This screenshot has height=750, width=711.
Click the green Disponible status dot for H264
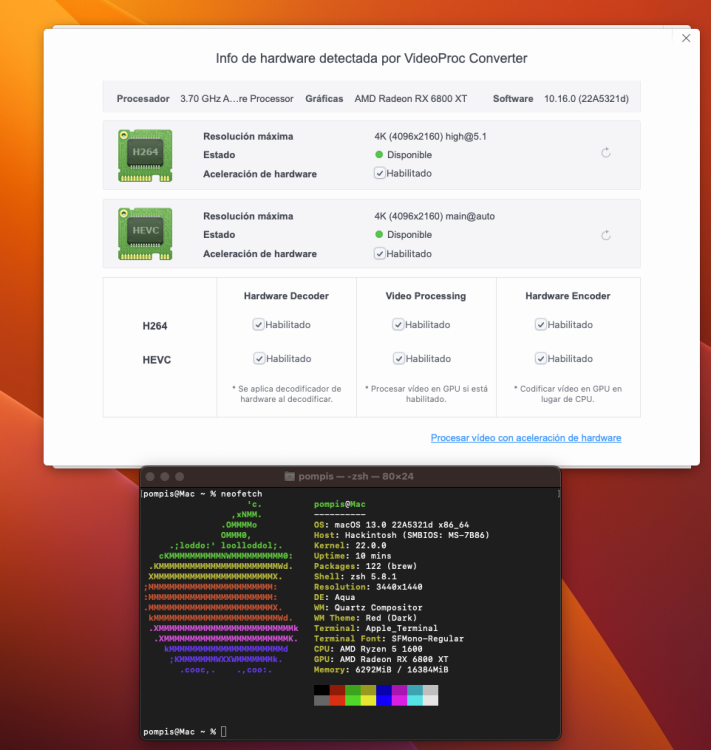click(379, 154)
